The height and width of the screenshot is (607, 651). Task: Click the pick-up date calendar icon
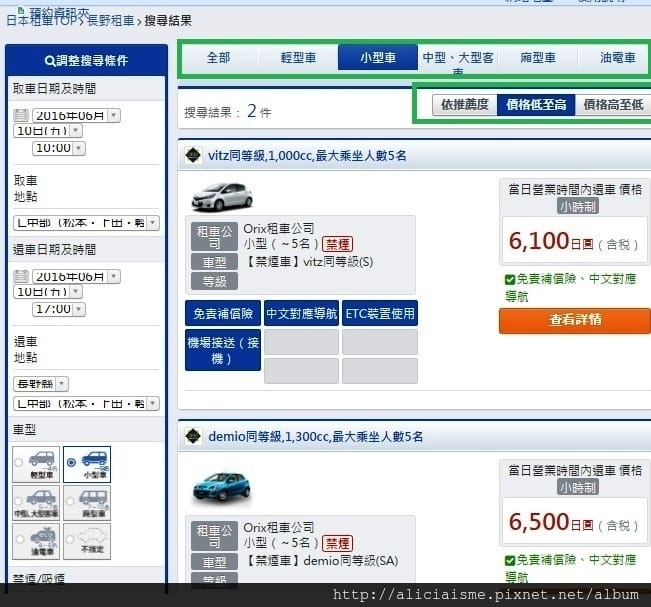click(21, 115)
